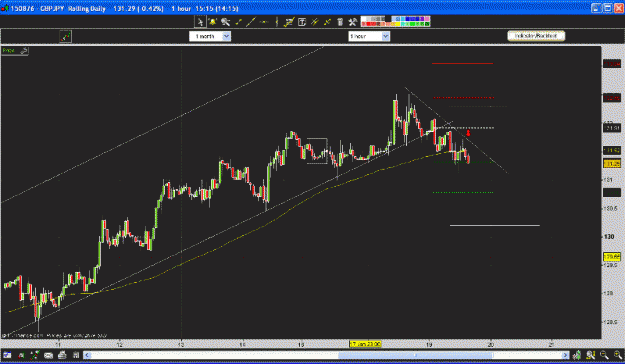Click the yellow 129.66 price axis label

(x=612, y=256)
